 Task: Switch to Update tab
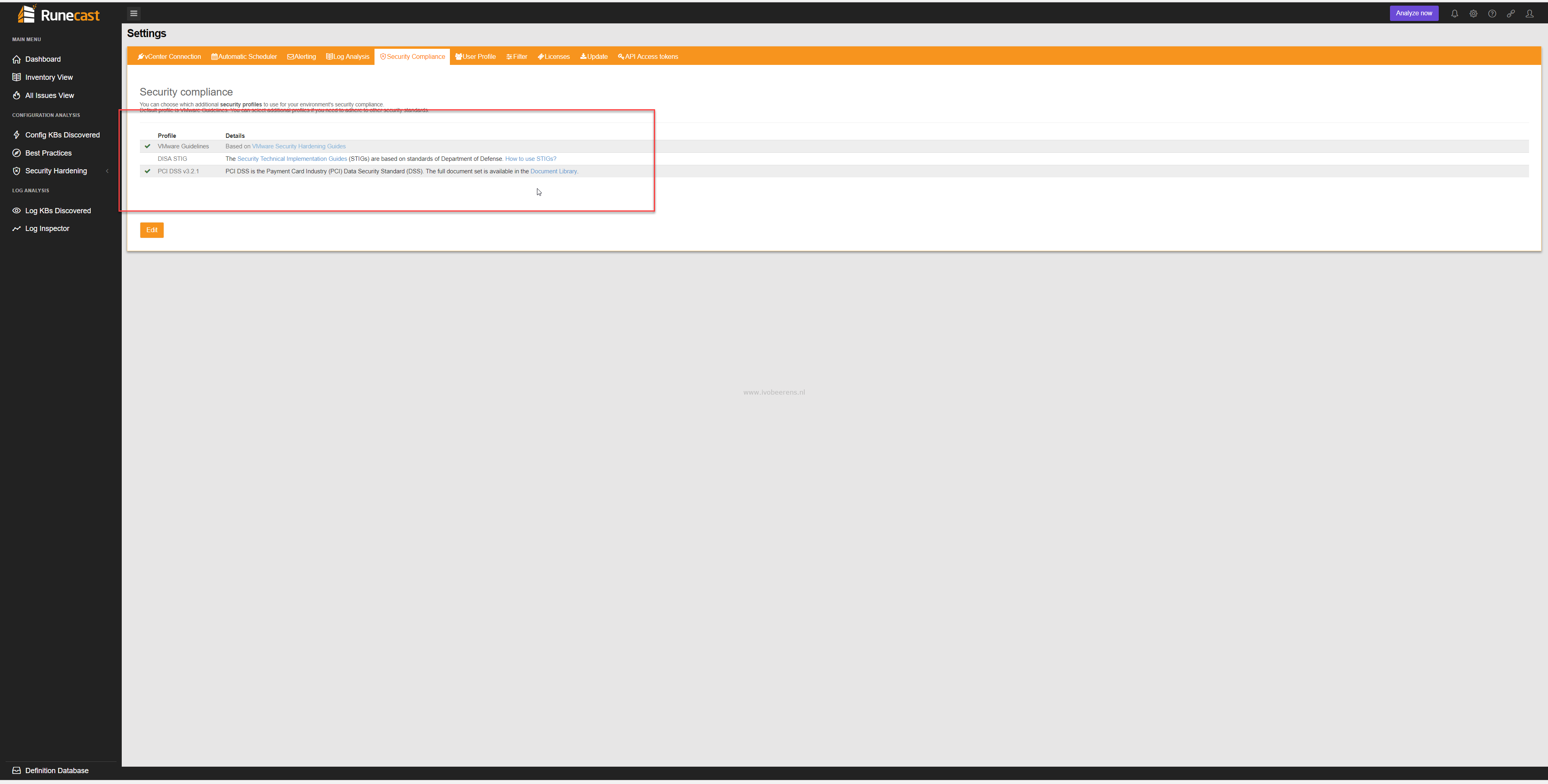[594, 56]
